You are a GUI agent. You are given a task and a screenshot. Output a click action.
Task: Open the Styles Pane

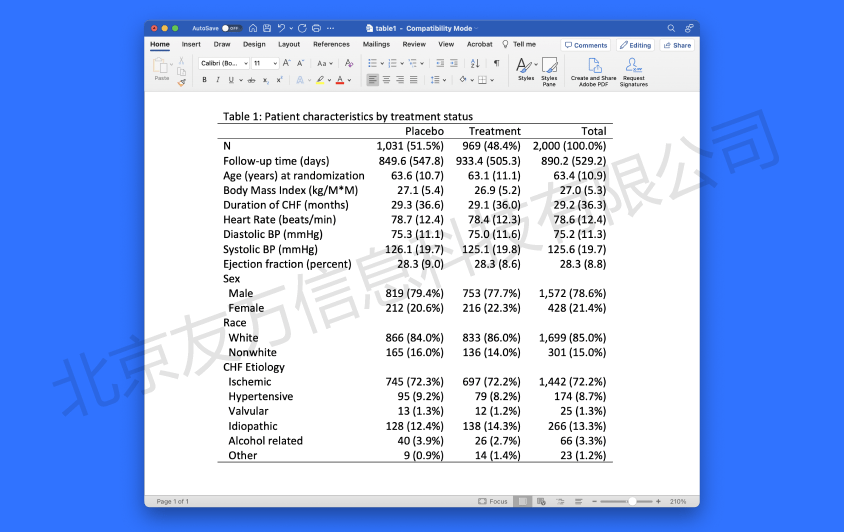pos(549,72)
